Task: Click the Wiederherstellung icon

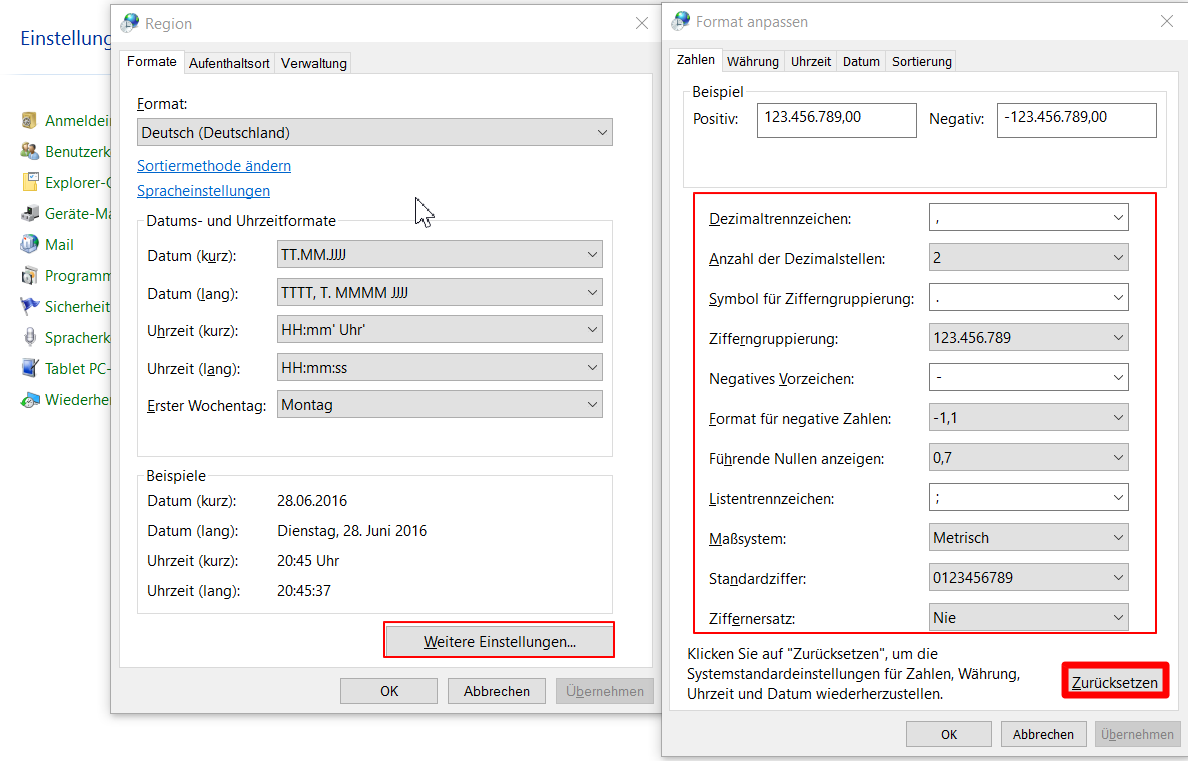Action: coord(30,399)
